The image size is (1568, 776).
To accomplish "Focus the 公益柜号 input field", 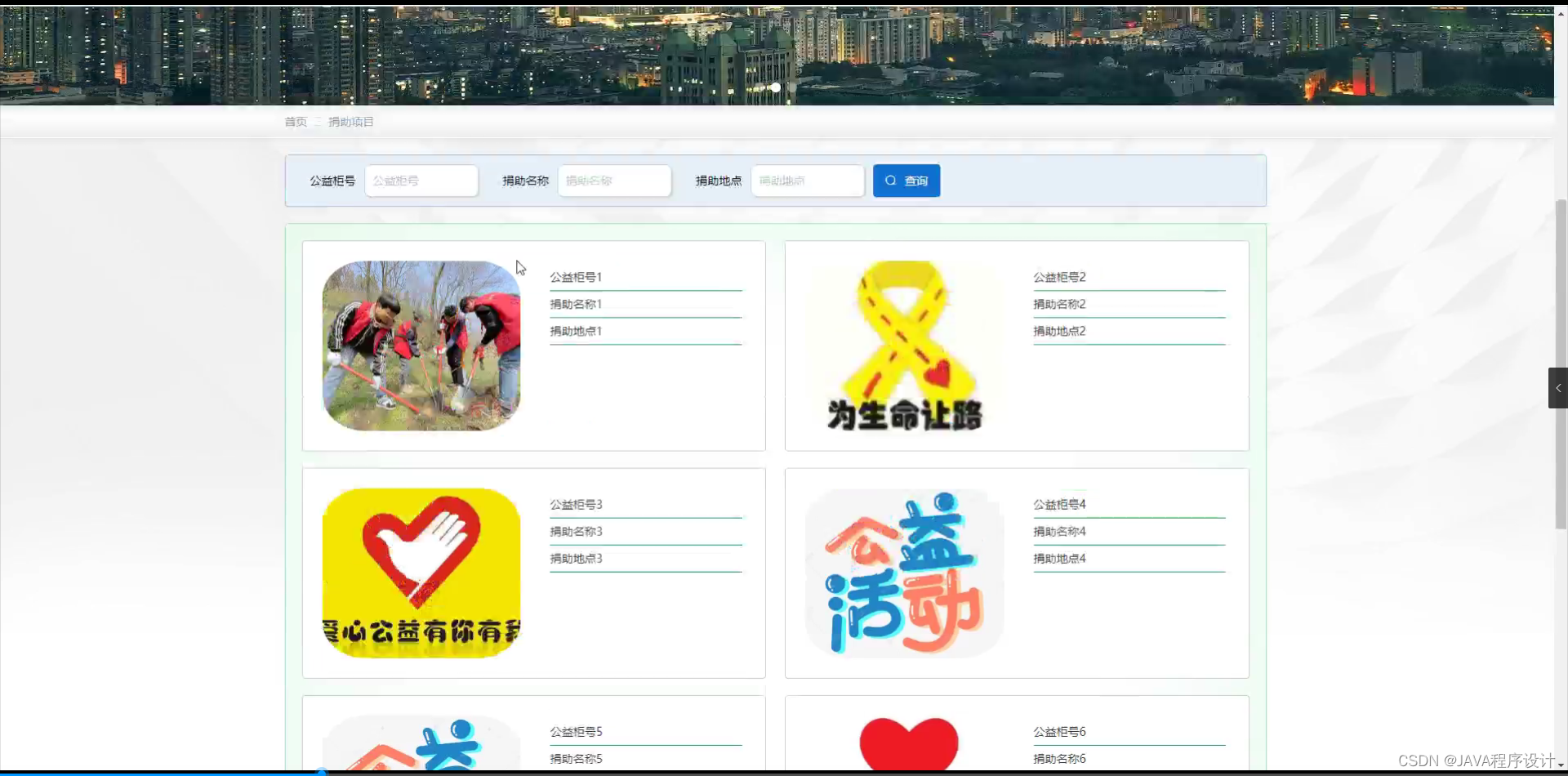I will pyautogui.click(x=421, y=181).
